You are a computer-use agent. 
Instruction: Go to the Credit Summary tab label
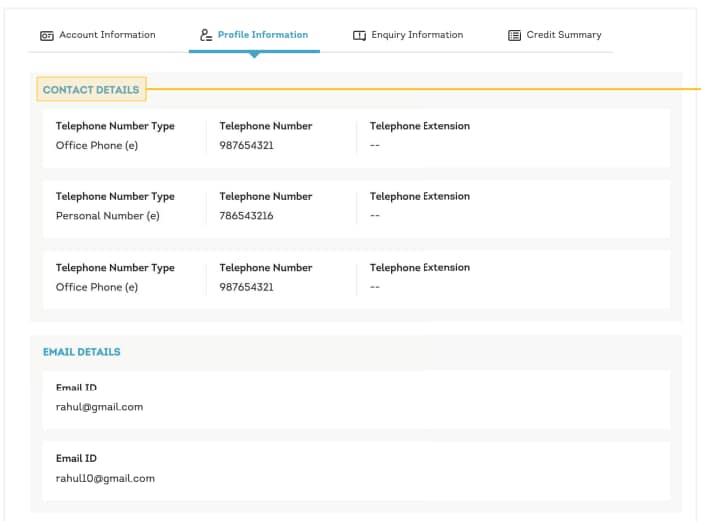point(564,35)
